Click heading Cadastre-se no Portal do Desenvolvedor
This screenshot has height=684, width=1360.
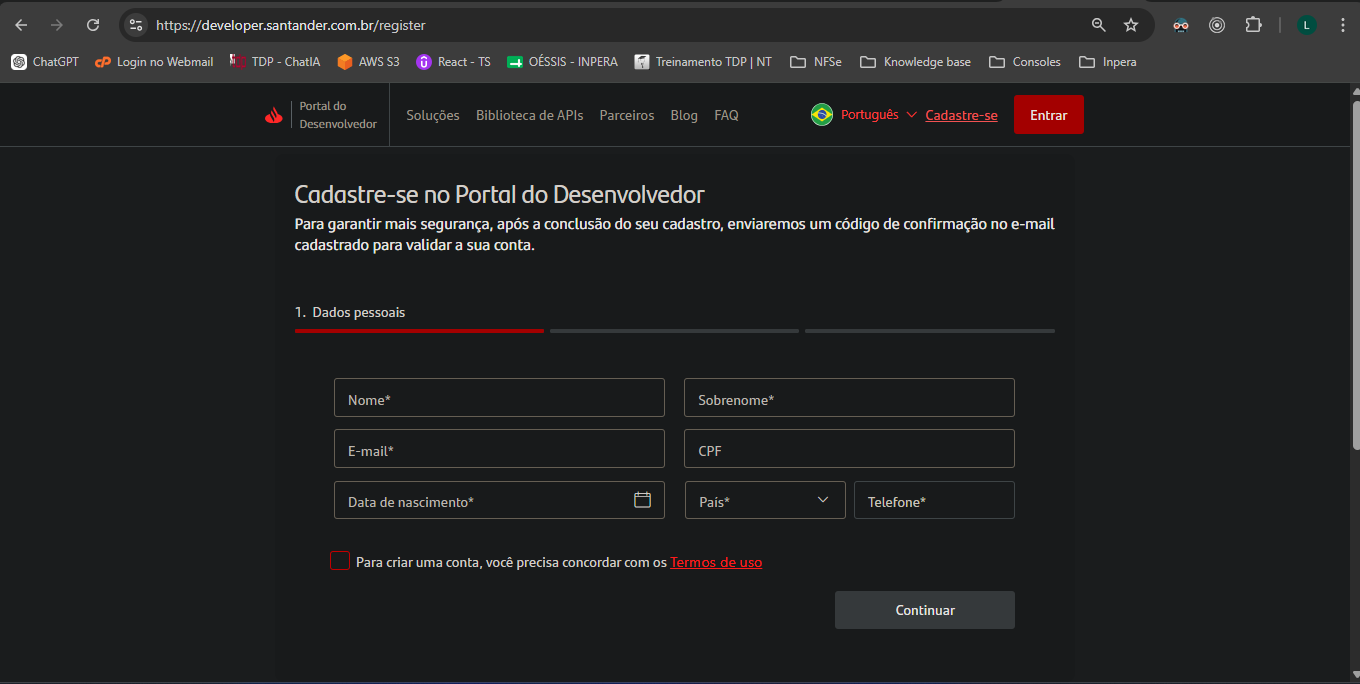click(x=499, y=194)
